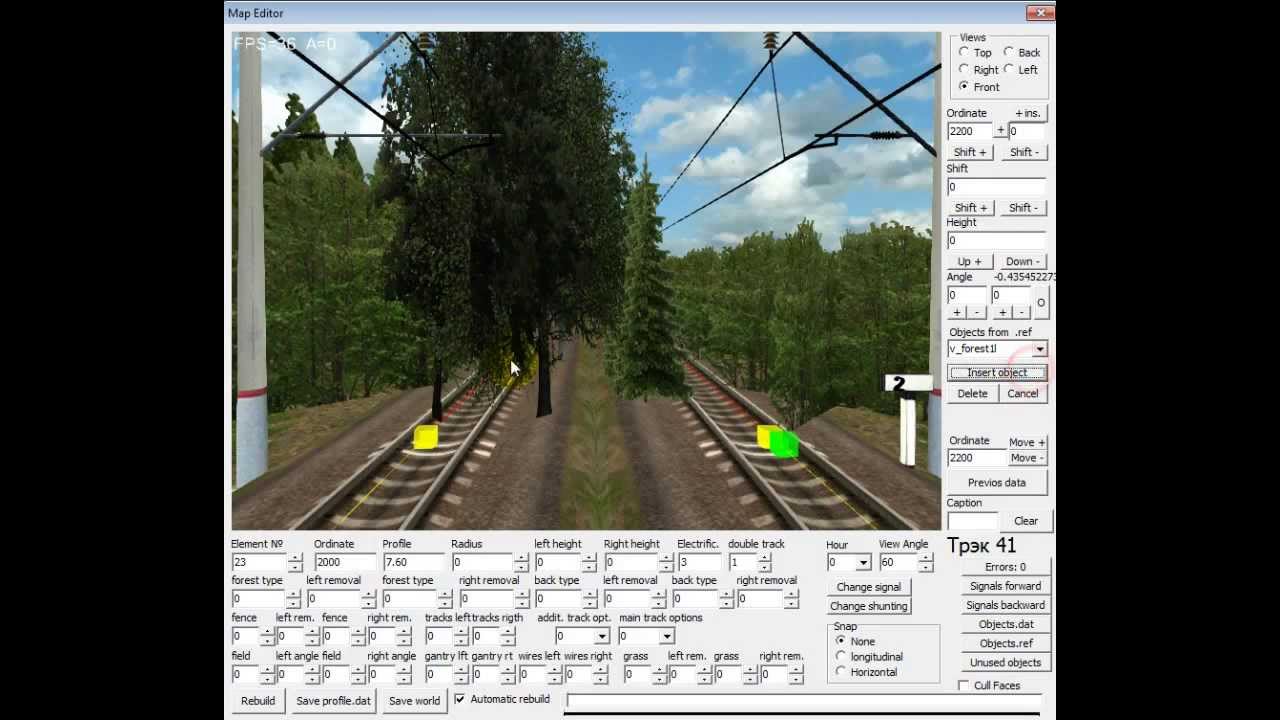Click the View Angle field showing 60
This screenshot has height=720, width=1280.
tap(898, 563)
